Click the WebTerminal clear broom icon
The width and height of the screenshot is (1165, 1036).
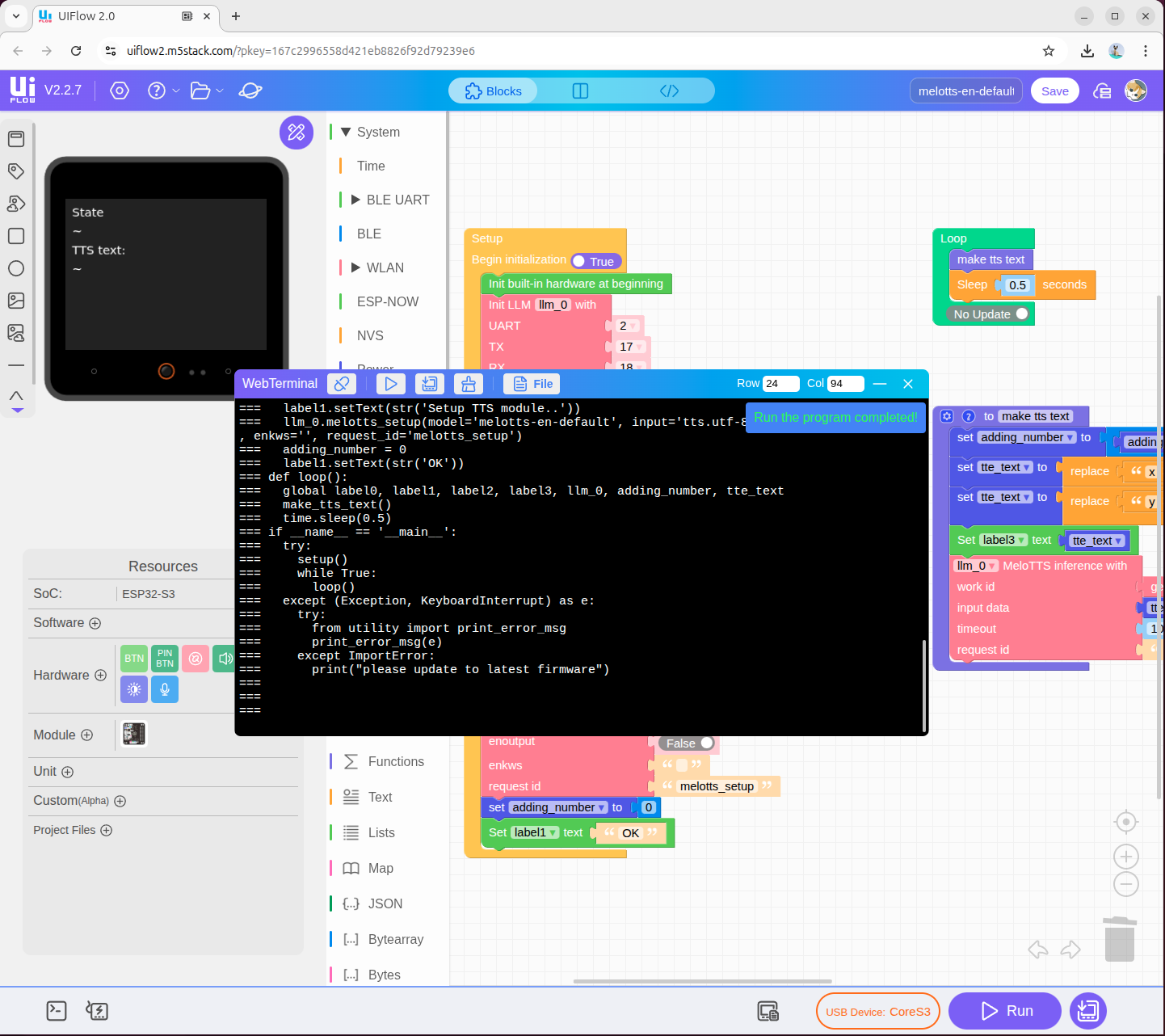pyautogui.click(x=468, y=384)
